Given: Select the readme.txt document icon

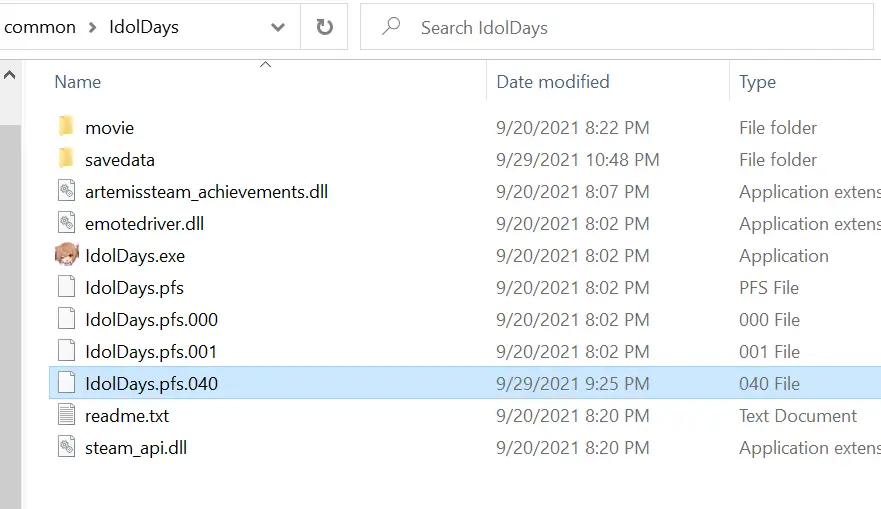Looking at the screenshot, I should click(66, 415).
